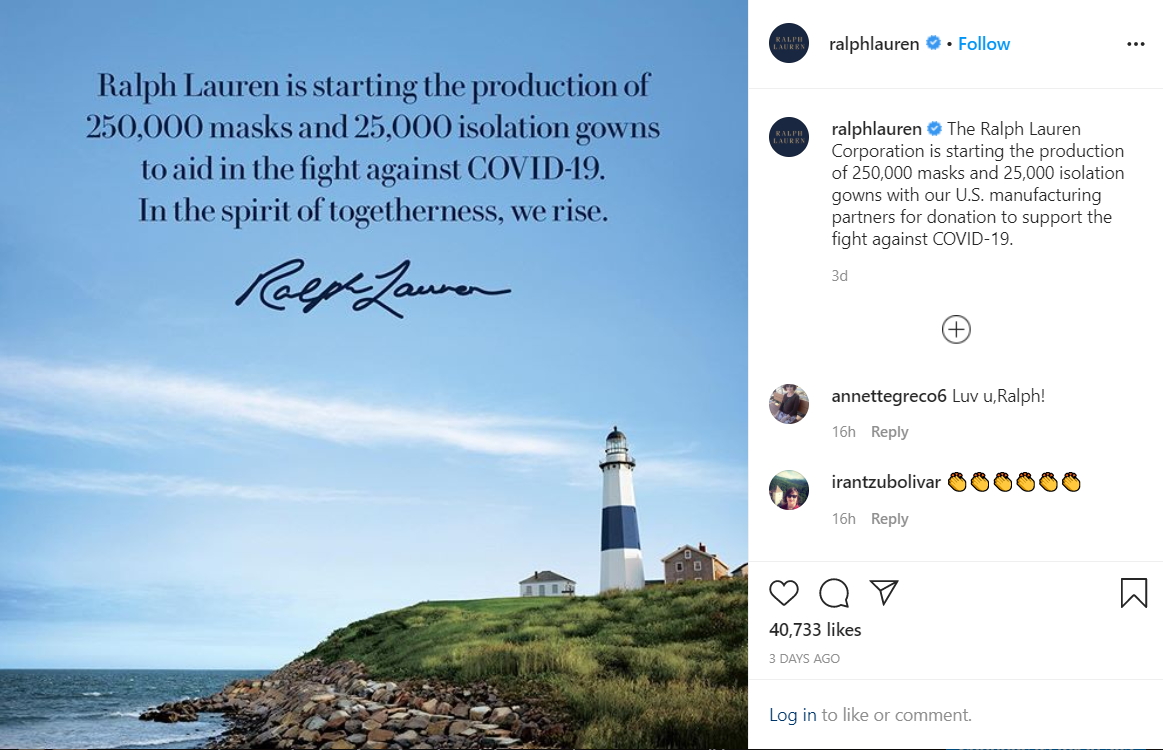Reply to annettegreco6's comment
This screenshot has height=750, width=1163.
(889, 432)
